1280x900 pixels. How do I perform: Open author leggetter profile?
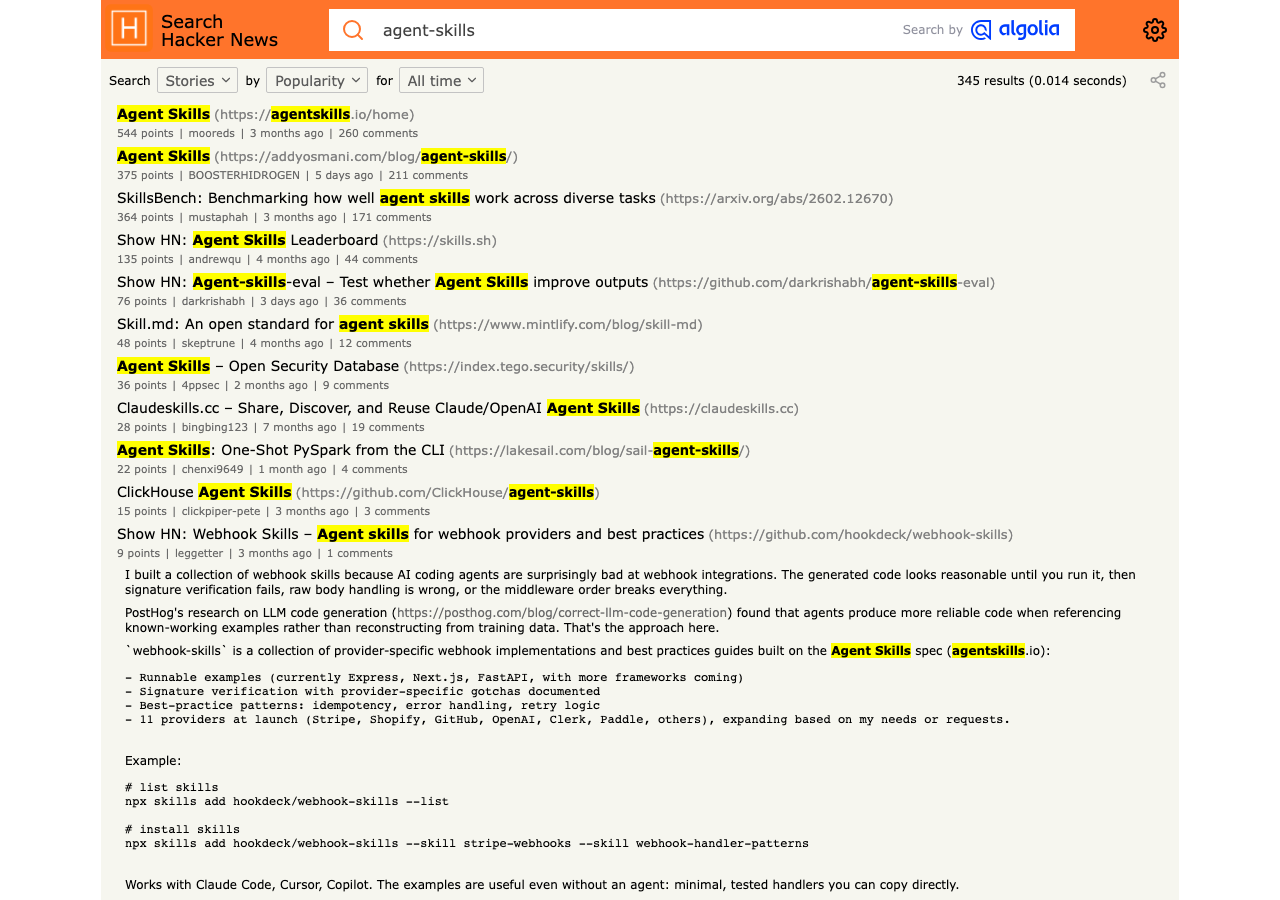click(199, 553)
